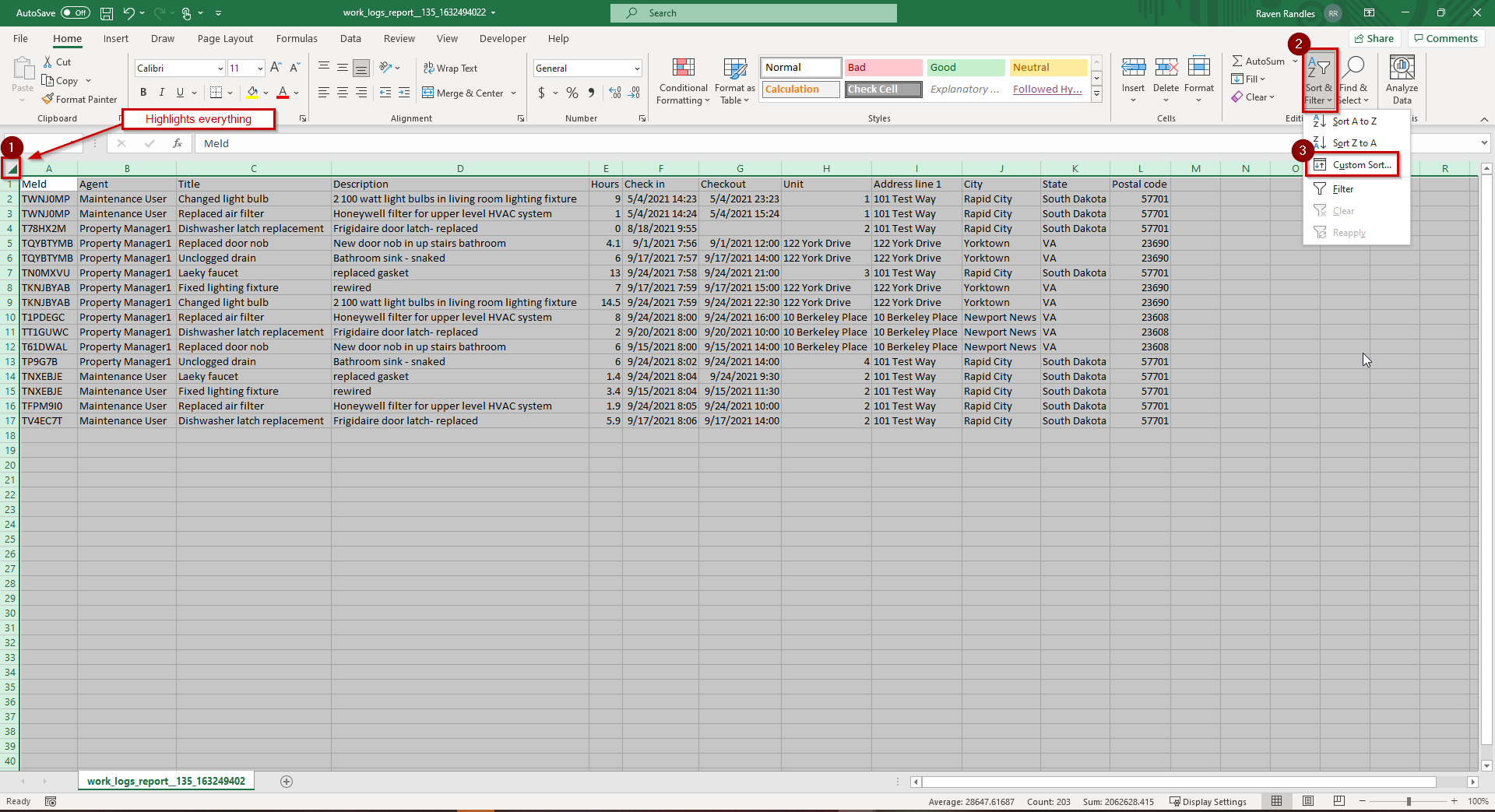Expand the General number format dropdown
The width and height of the screenshot is (1495, 812).
[x=636, y=69]
